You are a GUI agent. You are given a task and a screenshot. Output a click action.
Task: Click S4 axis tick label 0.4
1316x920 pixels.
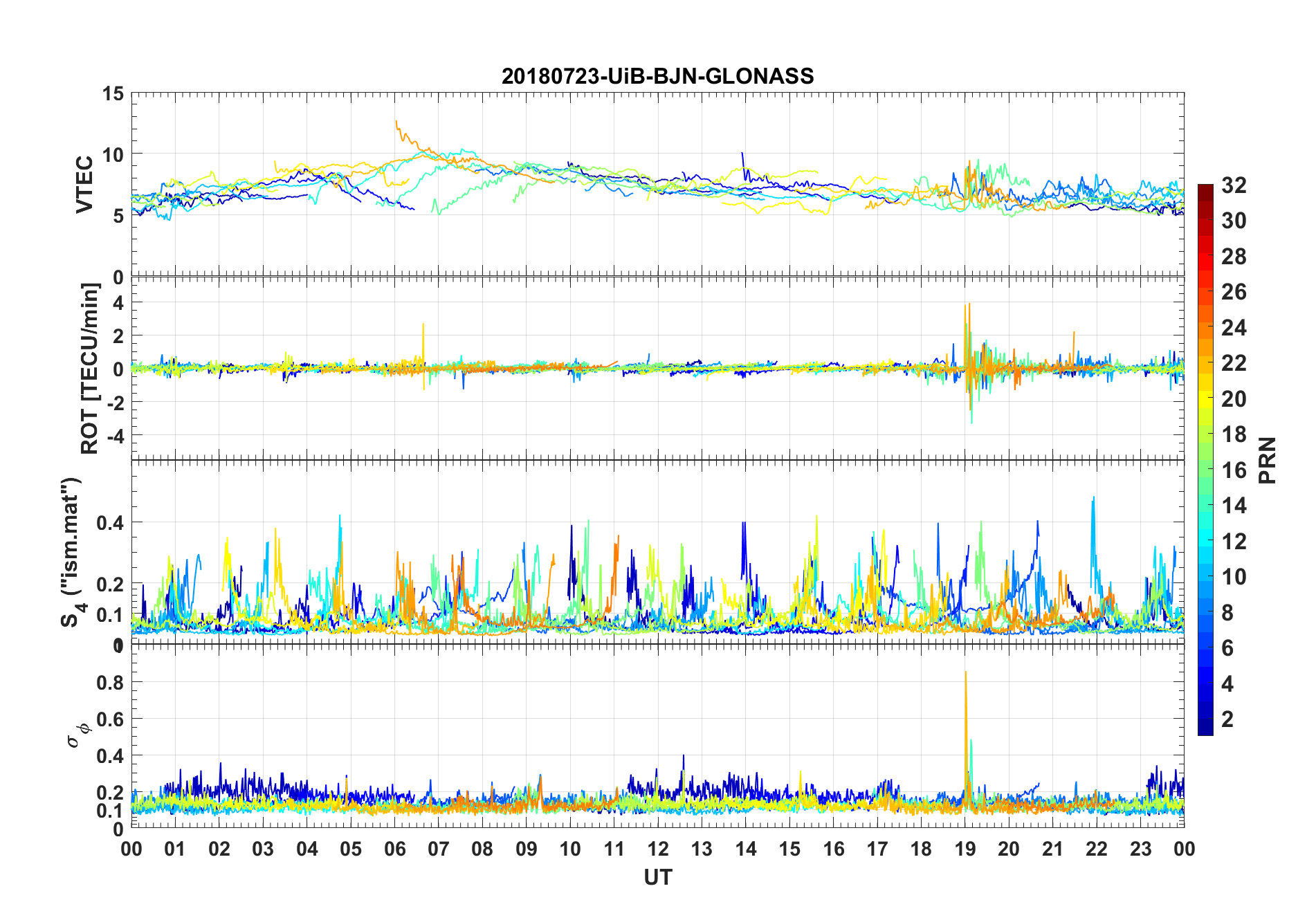tap(110, 522)
